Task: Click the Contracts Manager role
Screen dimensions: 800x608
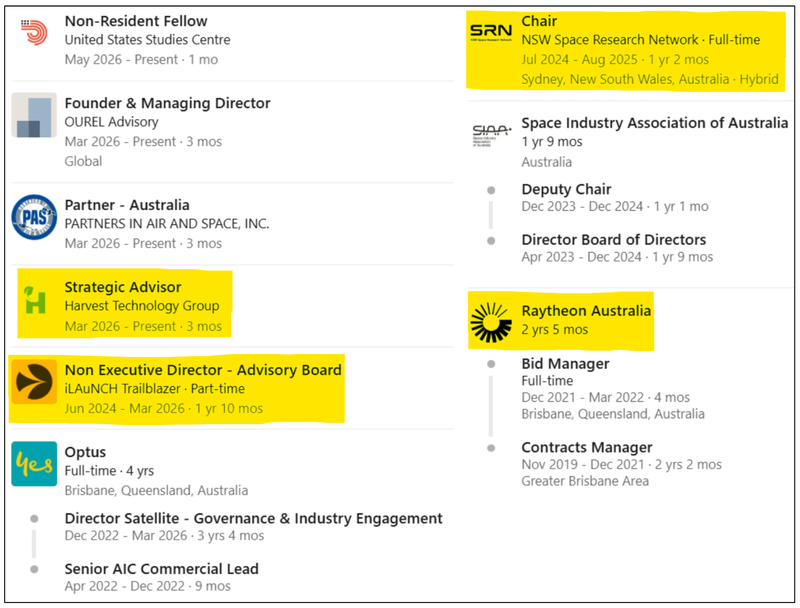Action: [587, 447]
